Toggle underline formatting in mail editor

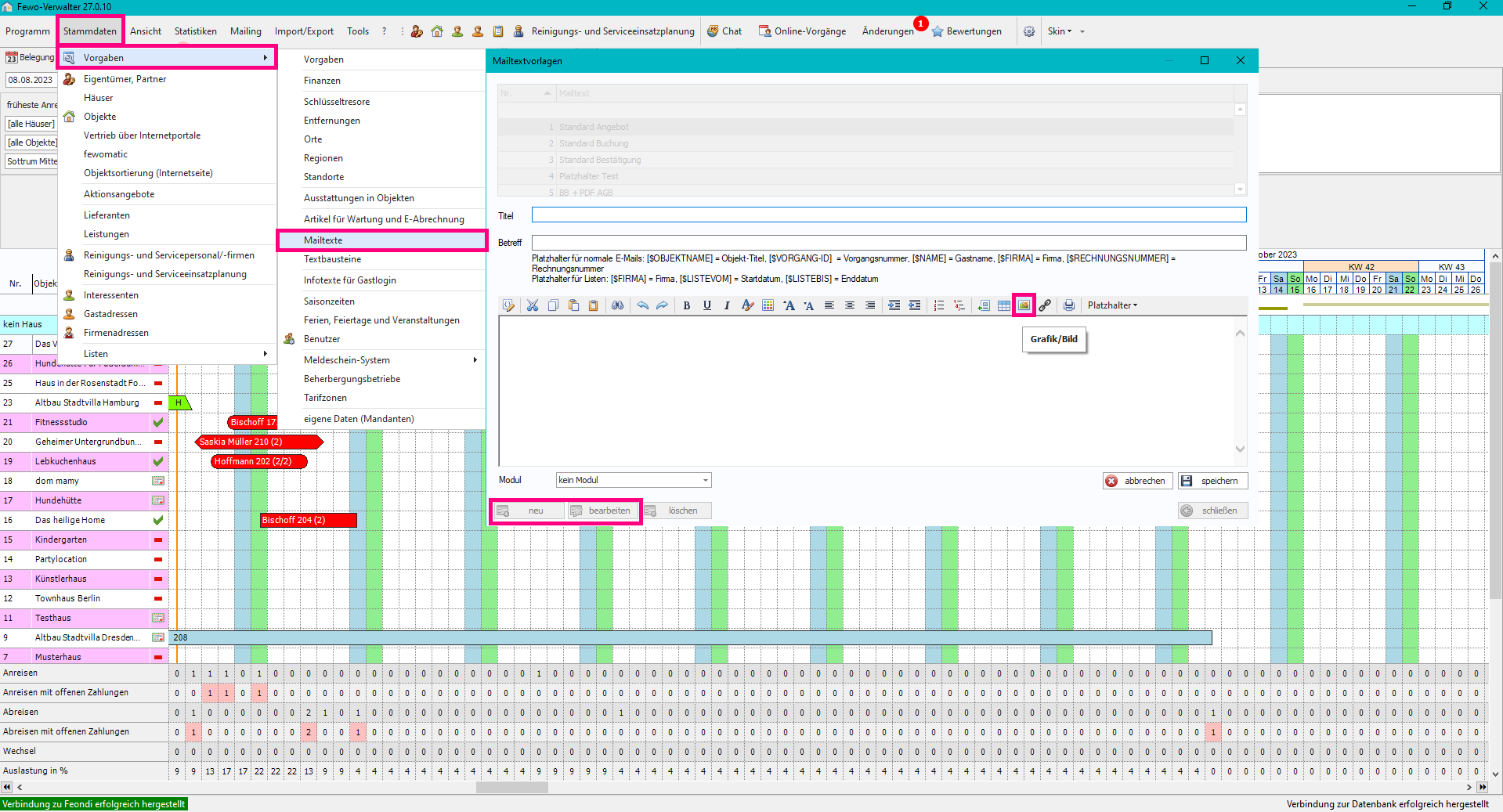pyautogui.click(x=707, y=305)
